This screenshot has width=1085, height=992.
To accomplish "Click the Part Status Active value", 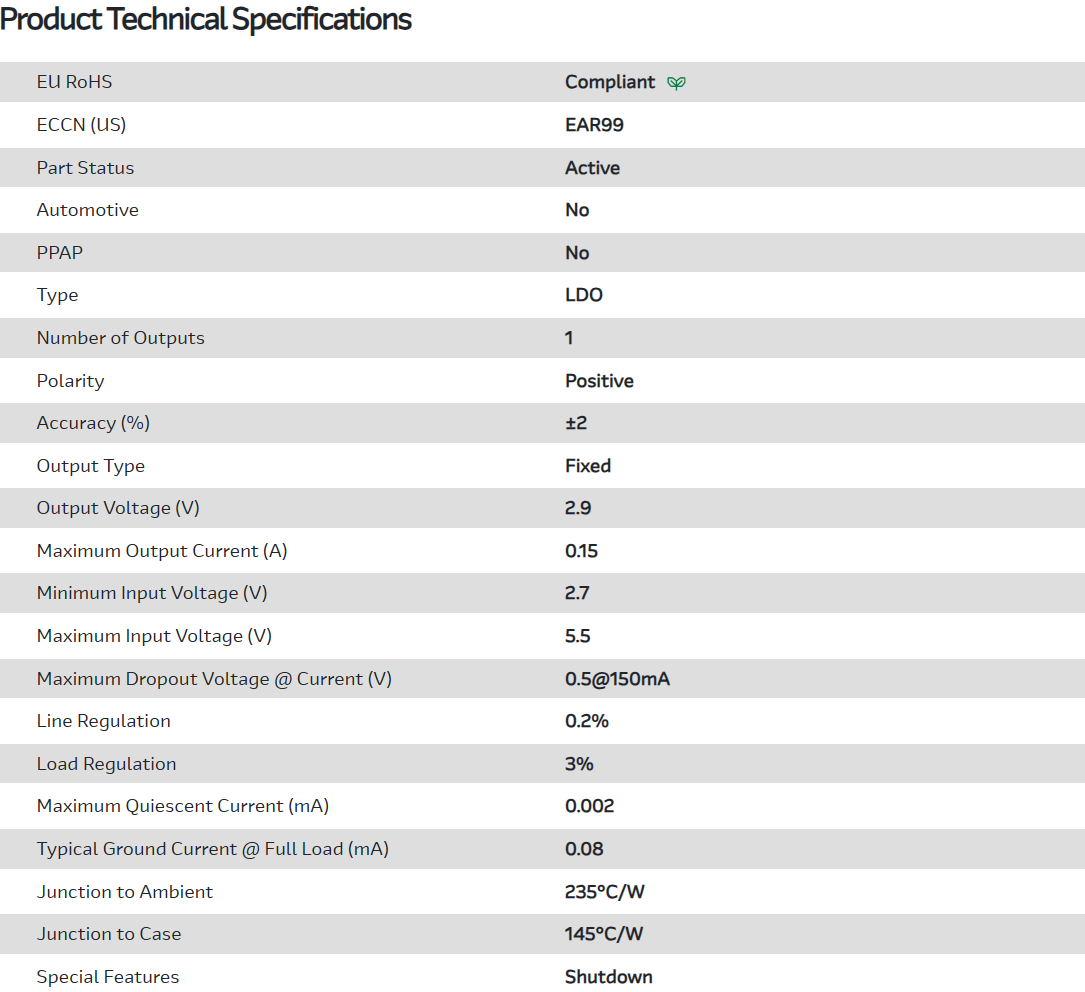I will (x=592, y=168).
